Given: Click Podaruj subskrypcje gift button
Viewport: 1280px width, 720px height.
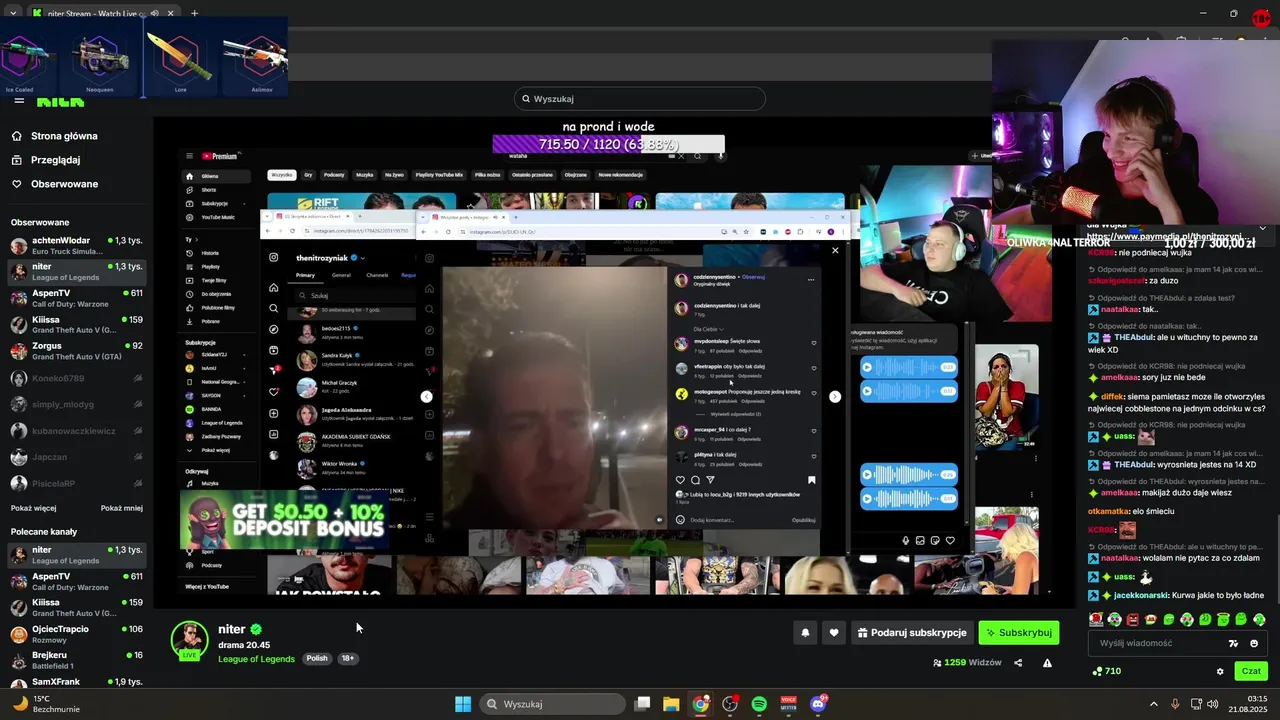Looking at the screenshot, I should tap(911, 633).
